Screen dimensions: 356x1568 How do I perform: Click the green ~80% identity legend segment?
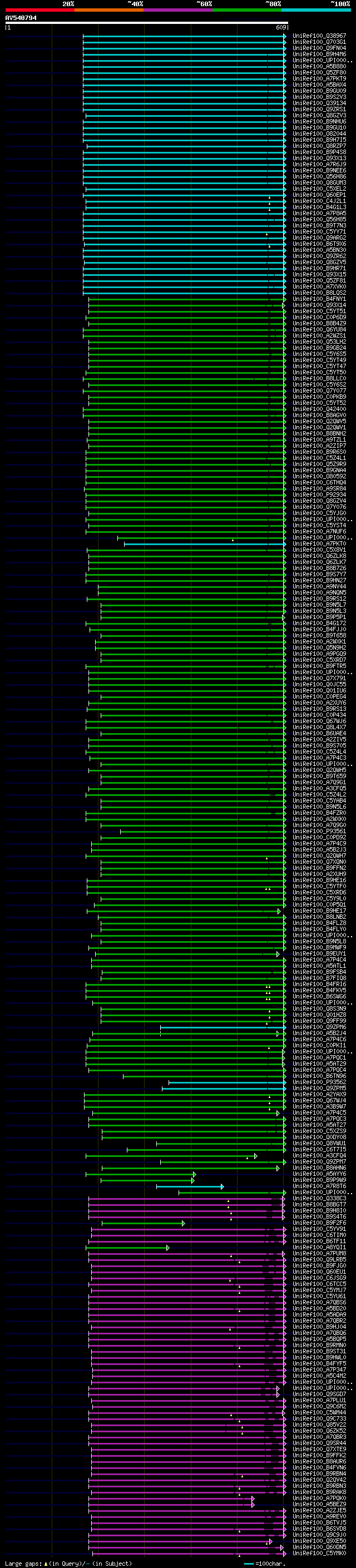click(x=247, y=10)
